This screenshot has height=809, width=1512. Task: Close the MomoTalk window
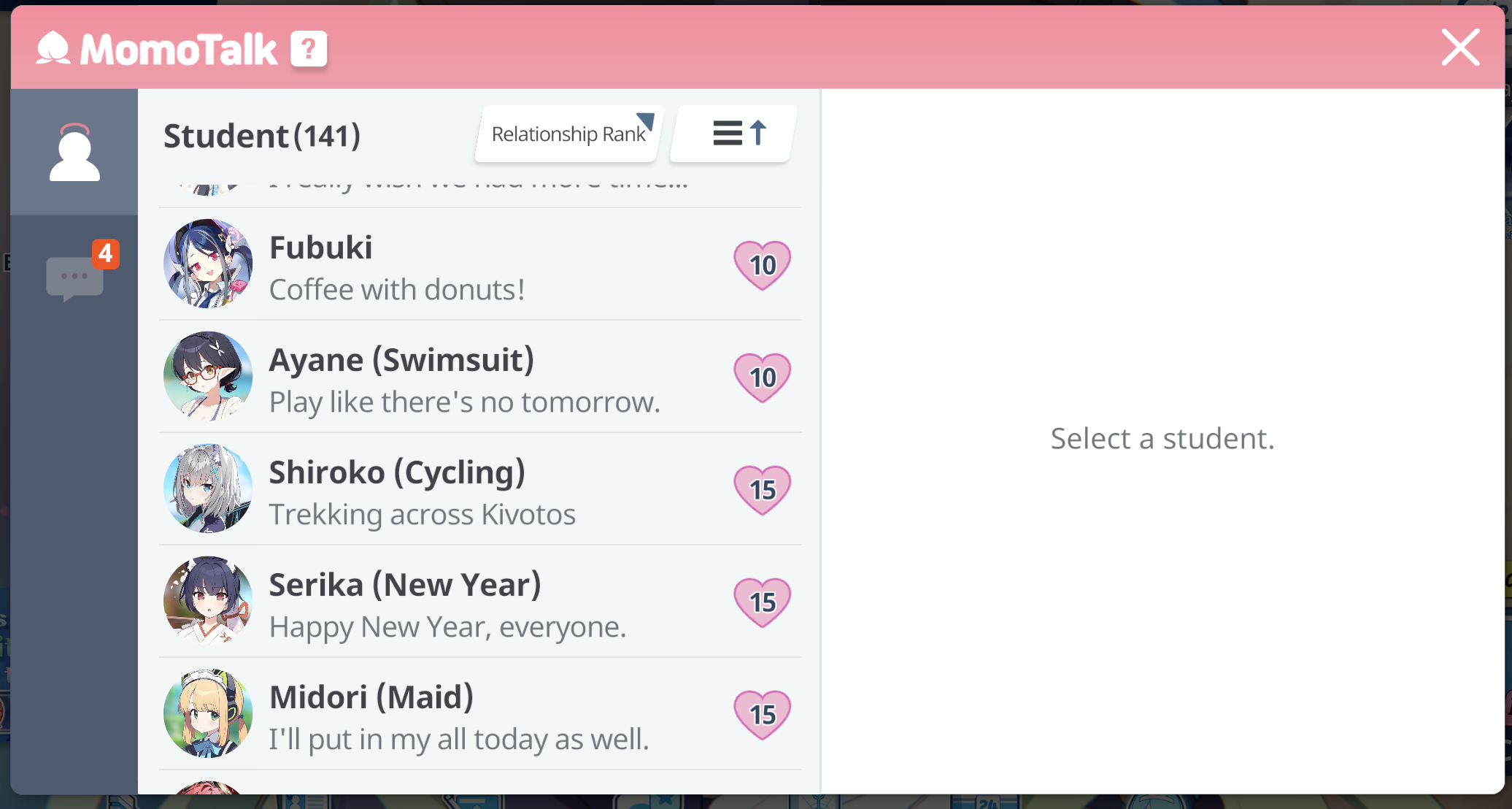pos(1460,47)
